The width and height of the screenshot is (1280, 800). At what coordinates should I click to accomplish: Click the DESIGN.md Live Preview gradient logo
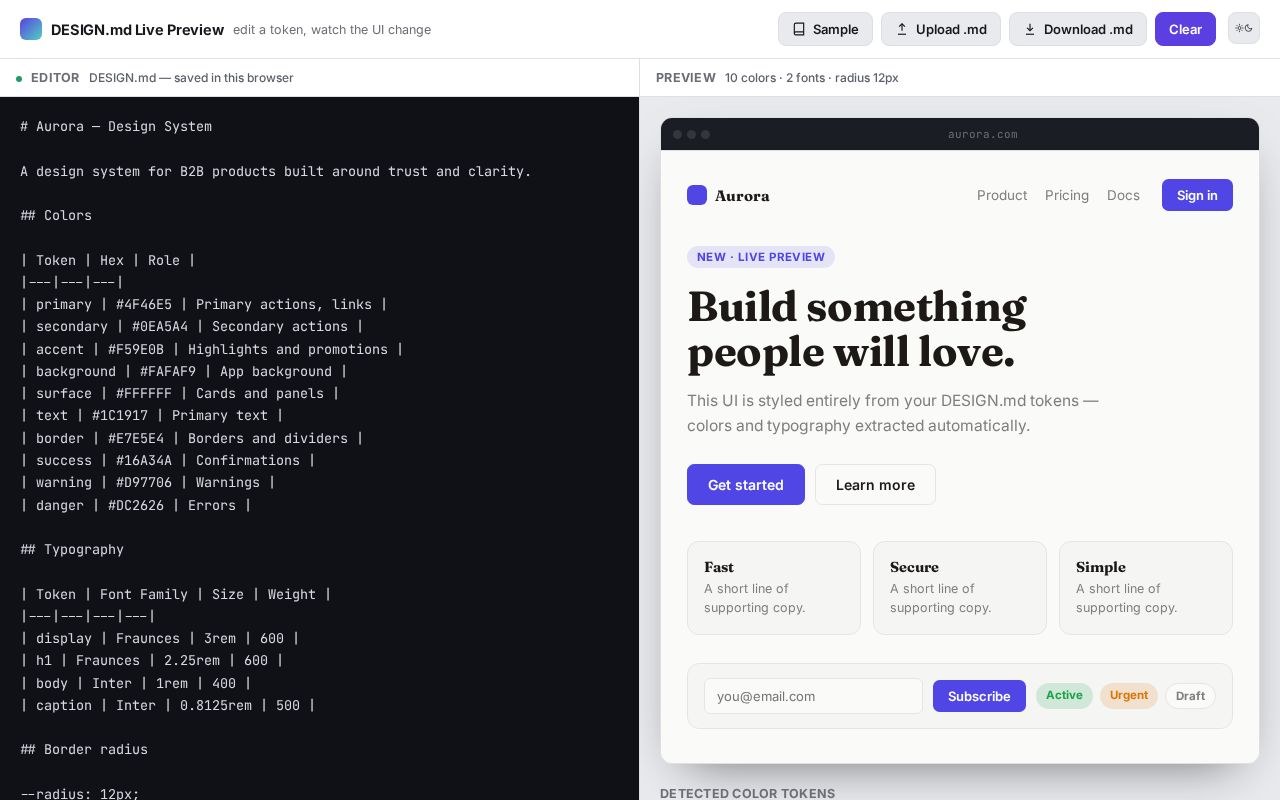[x=31, y=29]
